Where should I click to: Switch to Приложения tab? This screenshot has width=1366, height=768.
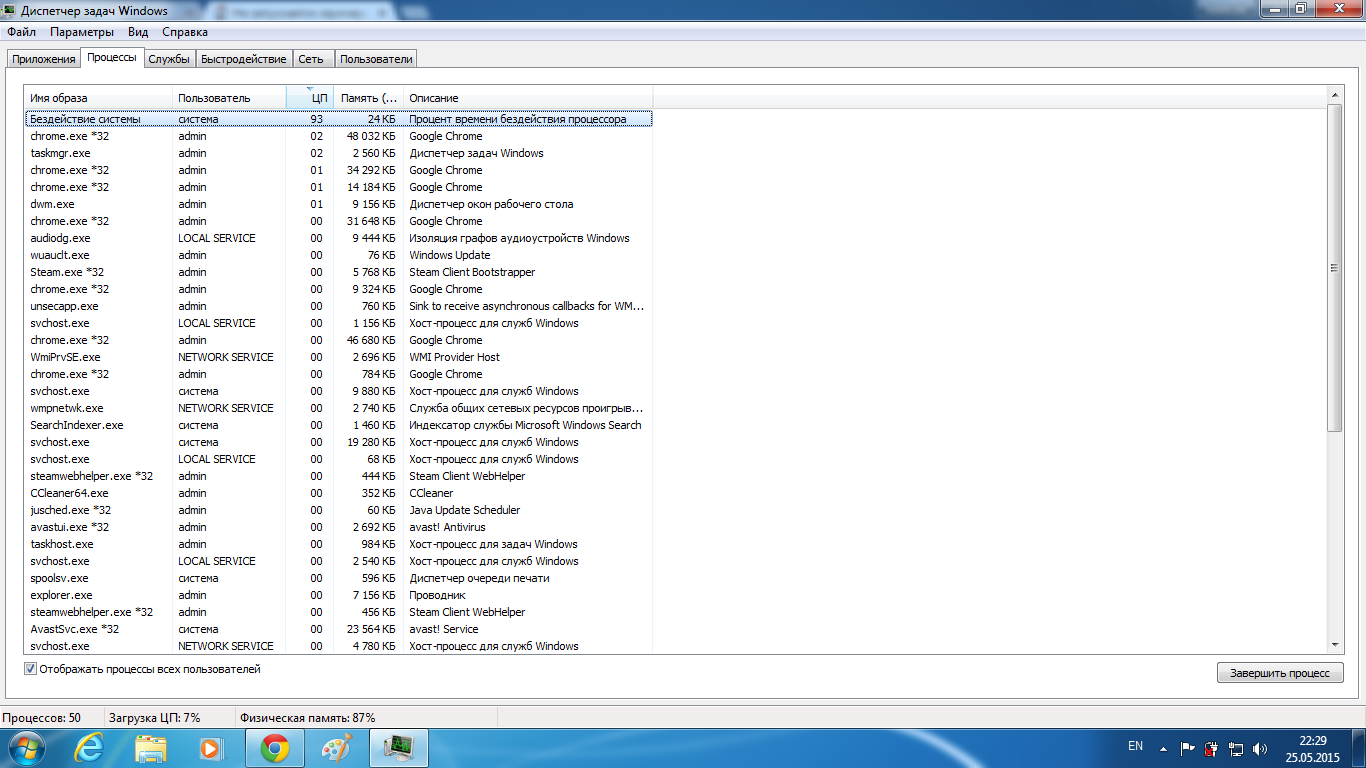coord(44,59)
